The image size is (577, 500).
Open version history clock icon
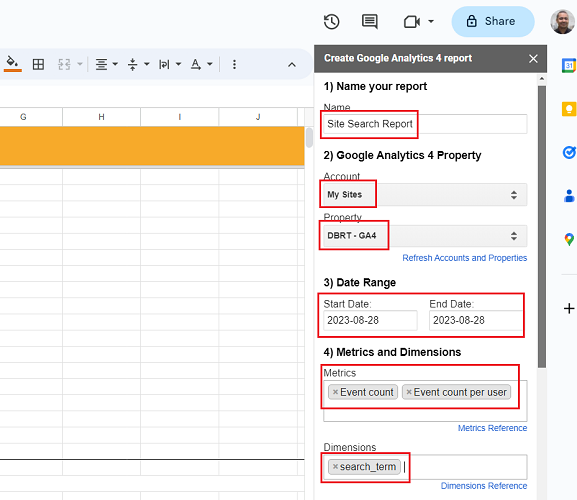pos(331,22)
